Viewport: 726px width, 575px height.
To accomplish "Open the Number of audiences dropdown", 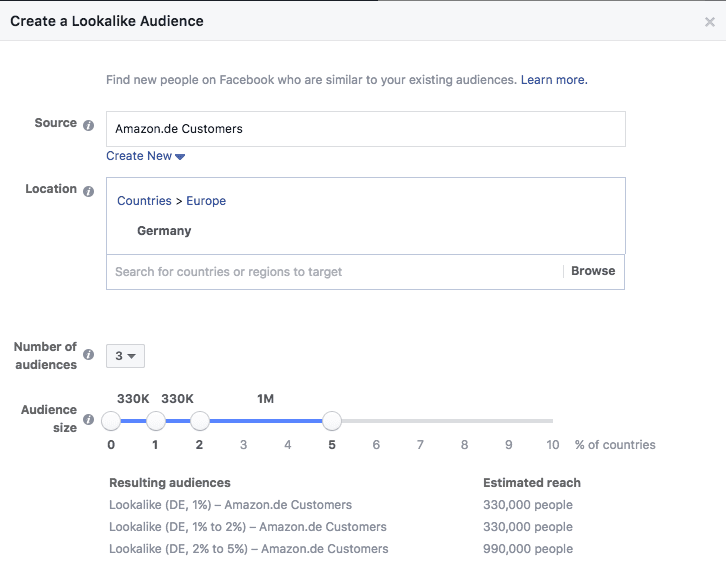I will pos(125,355).
